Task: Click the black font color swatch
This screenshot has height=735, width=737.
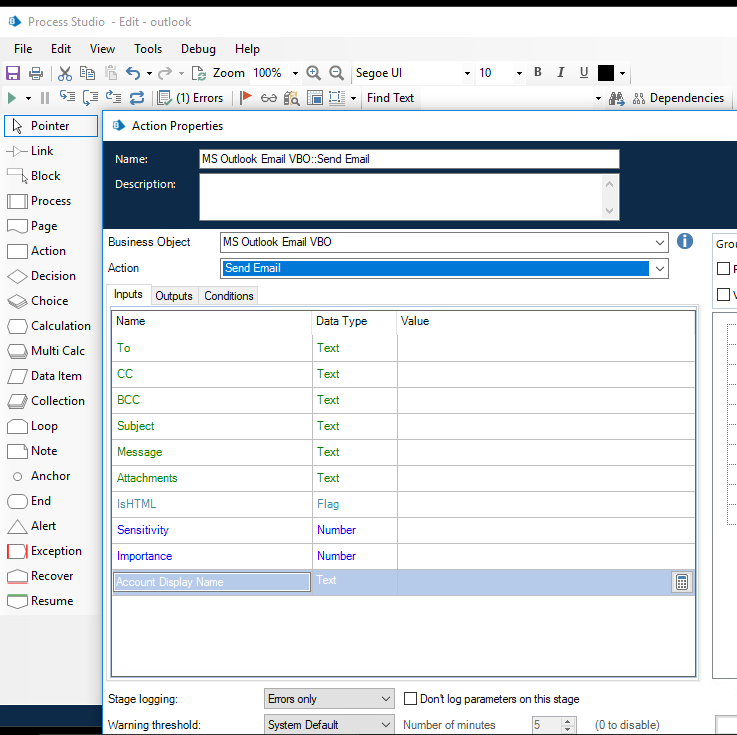Action: tap(606, 73)
